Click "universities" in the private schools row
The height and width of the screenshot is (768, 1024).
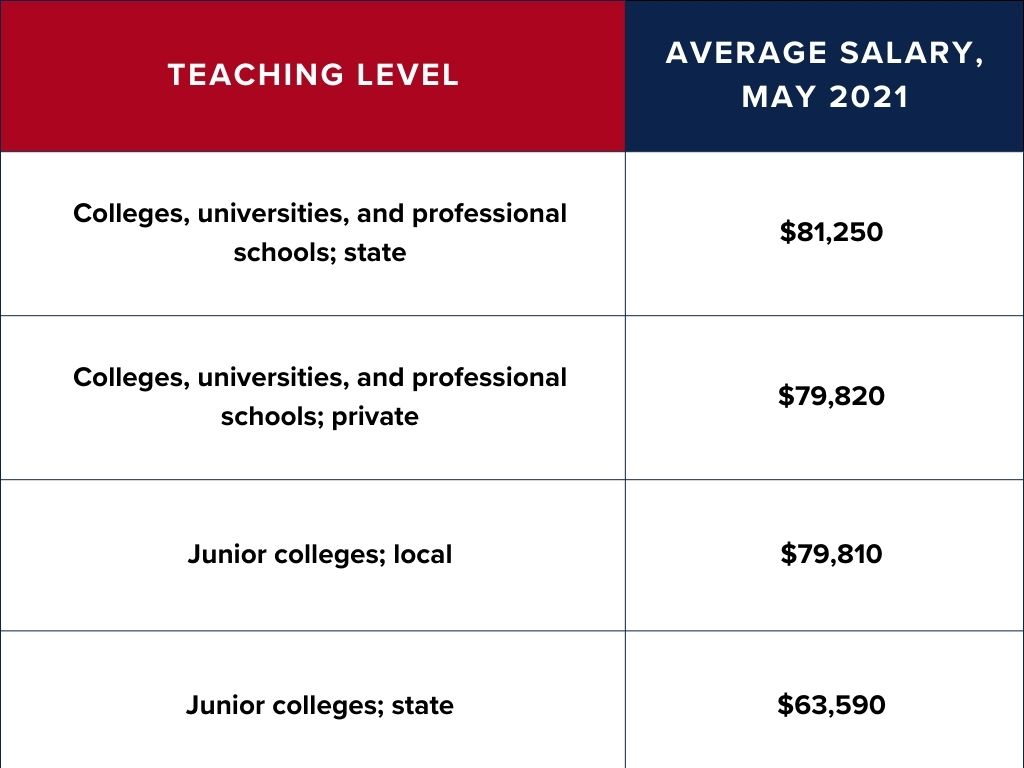coord(259,378)
